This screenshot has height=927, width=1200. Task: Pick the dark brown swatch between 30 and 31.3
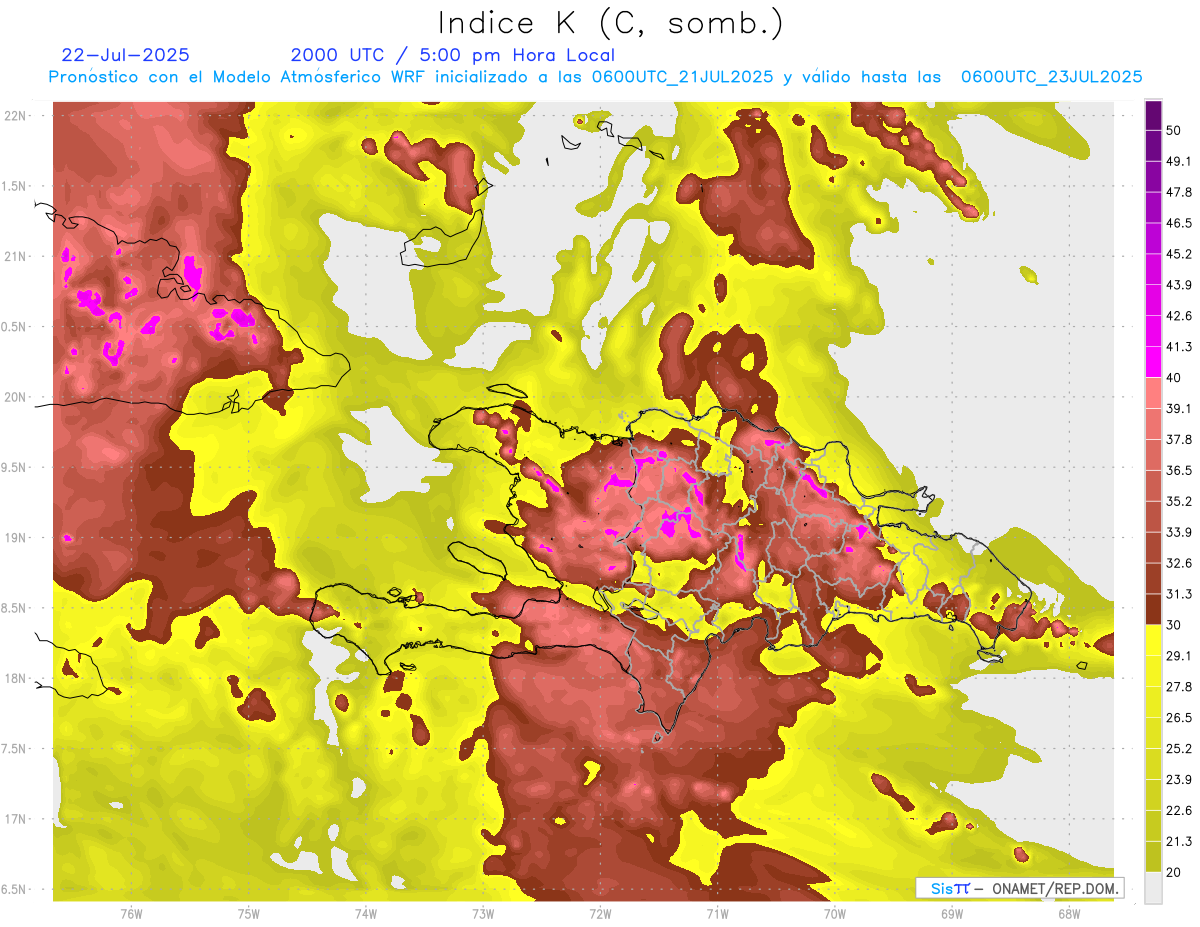[x=1153, y=609]
